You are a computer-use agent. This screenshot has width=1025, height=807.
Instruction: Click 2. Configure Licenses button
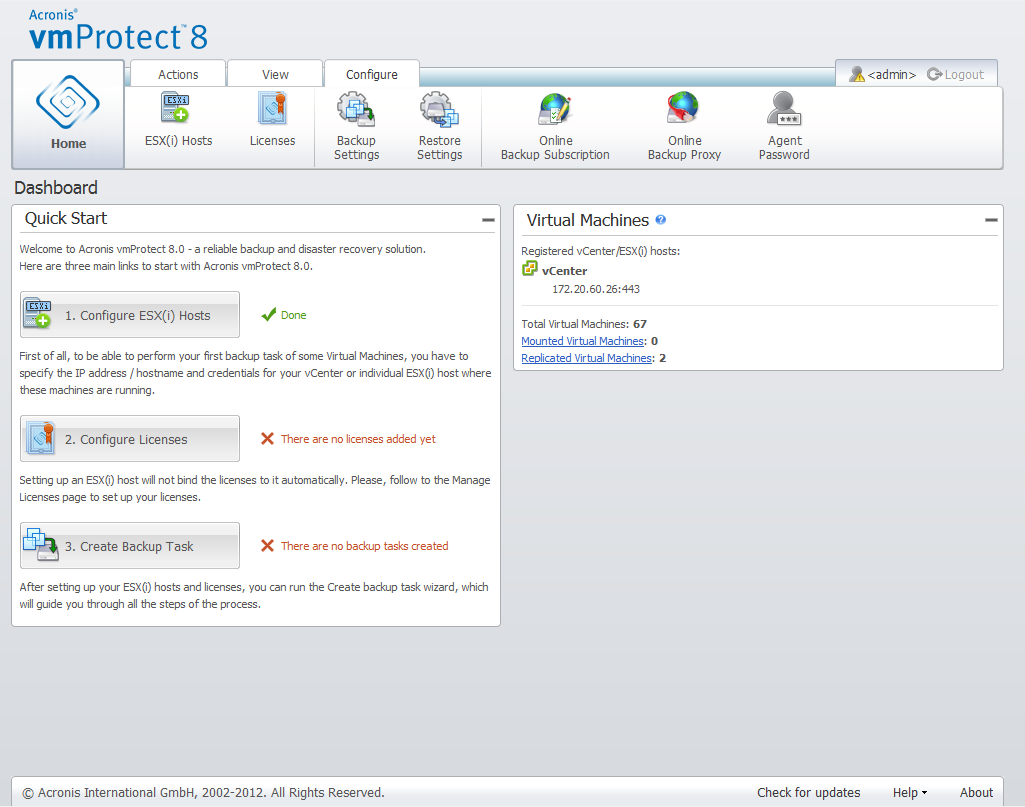tap(130, 438)
